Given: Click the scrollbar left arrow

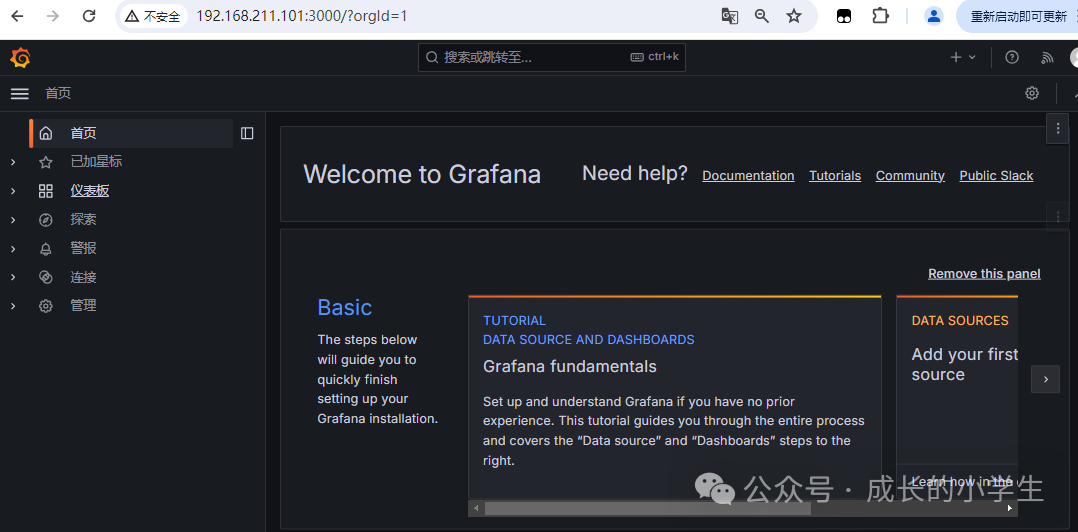Looking at the screenshot, I should [475, 509].
